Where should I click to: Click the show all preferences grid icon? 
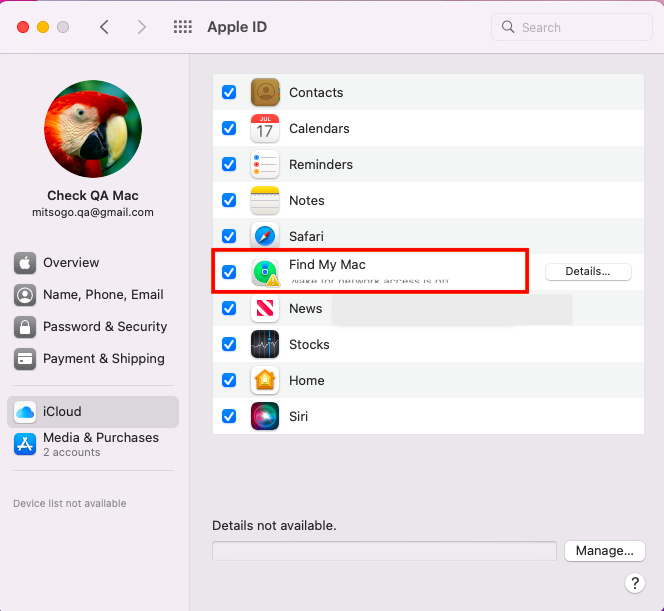(x=183, y=27)
